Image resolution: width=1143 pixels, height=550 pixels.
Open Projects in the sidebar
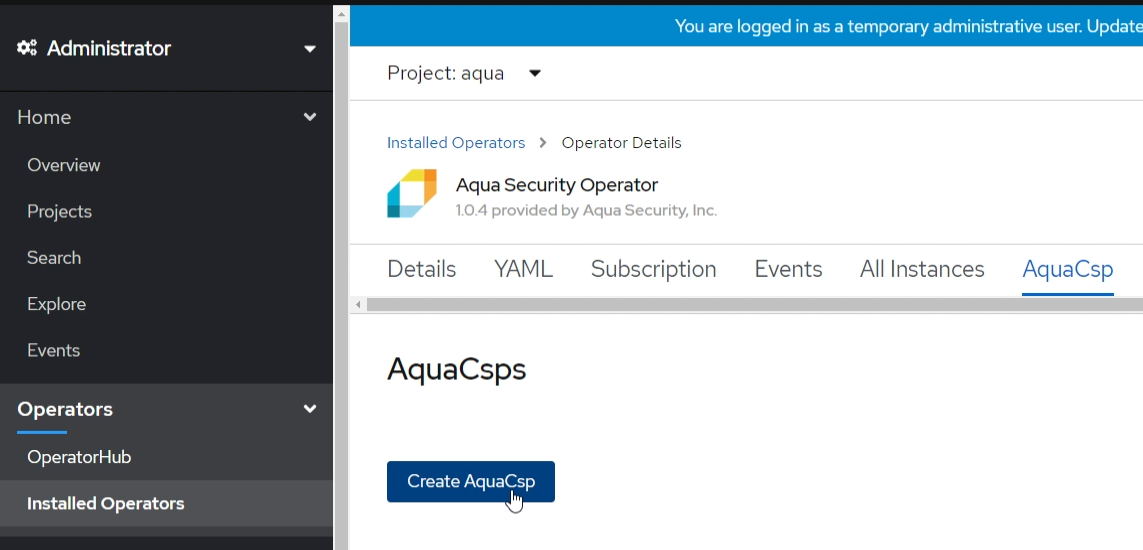click(59, 211)
